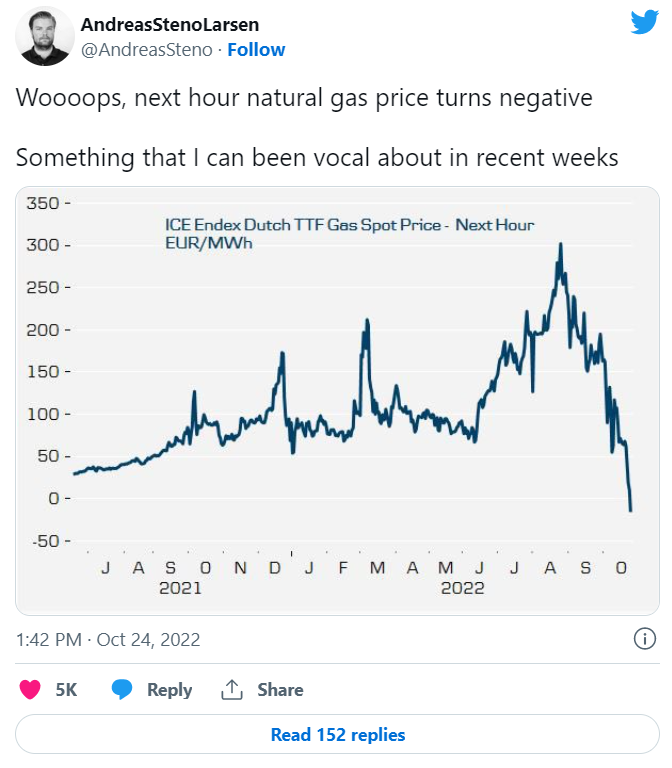Click the blue reply speech bubble icon

click(121, 690)
